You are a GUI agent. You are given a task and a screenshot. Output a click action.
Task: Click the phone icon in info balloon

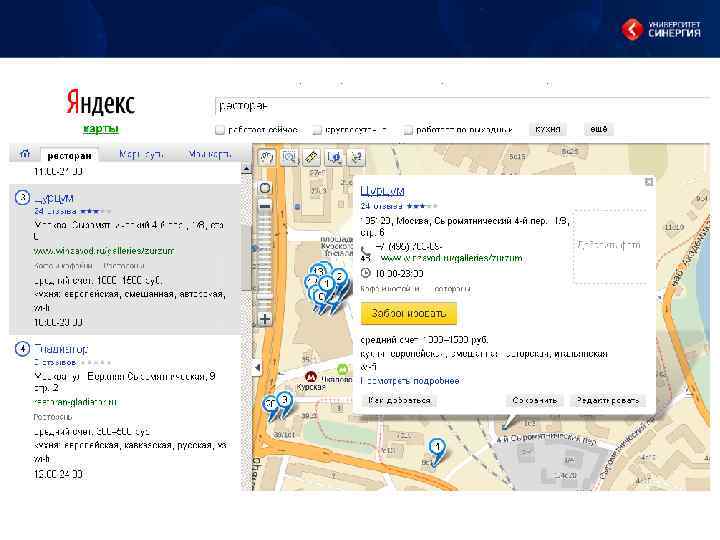click(x=366, y=251)
